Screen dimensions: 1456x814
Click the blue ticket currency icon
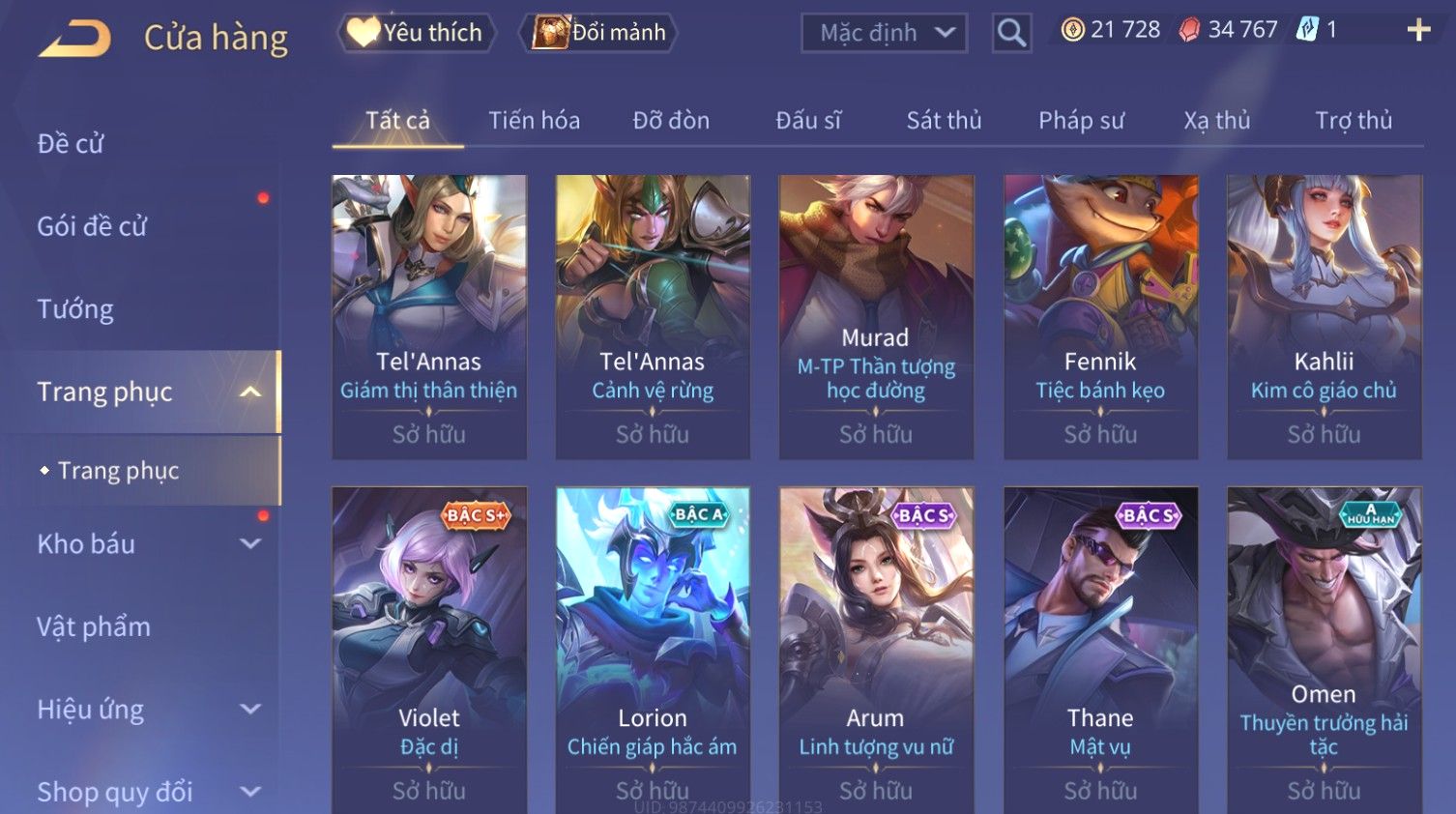[1307, 30]
